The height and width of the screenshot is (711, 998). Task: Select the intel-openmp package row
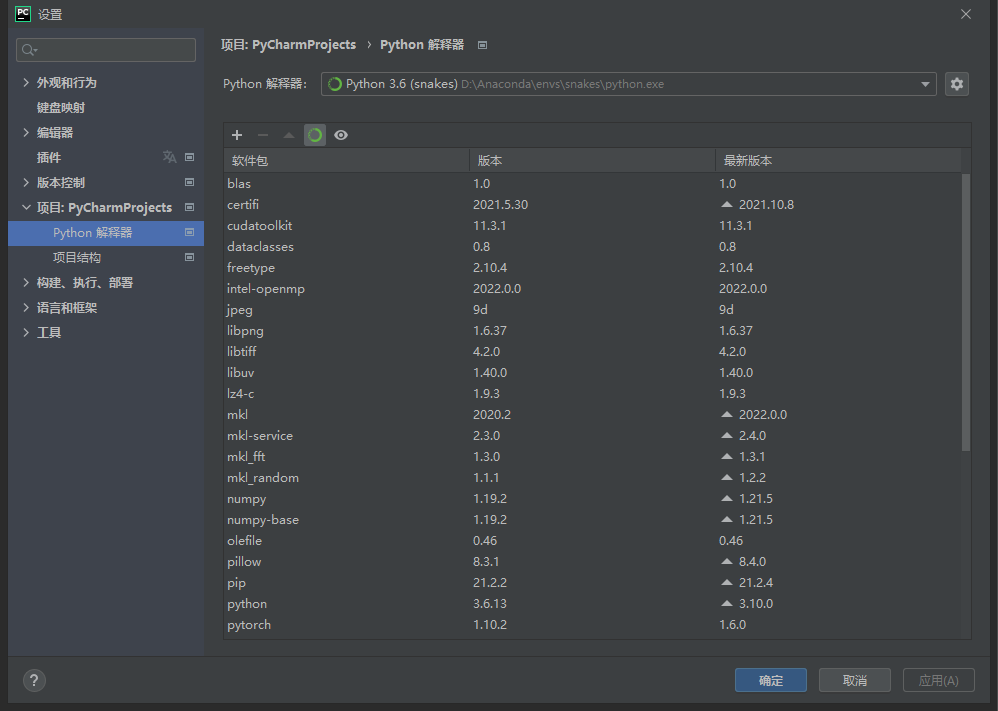[x=593, y=288]
